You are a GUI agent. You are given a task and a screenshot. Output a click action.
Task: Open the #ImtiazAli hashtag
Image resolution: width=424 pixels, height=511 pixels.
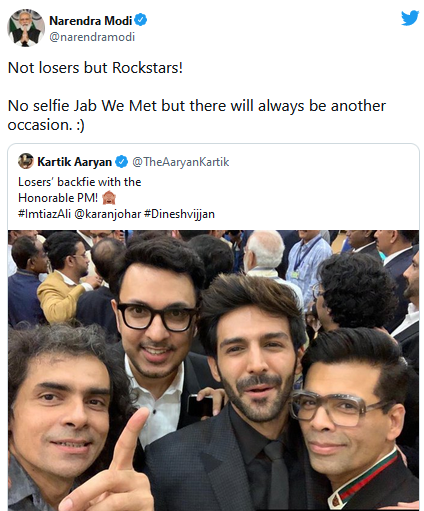(44, 214)
